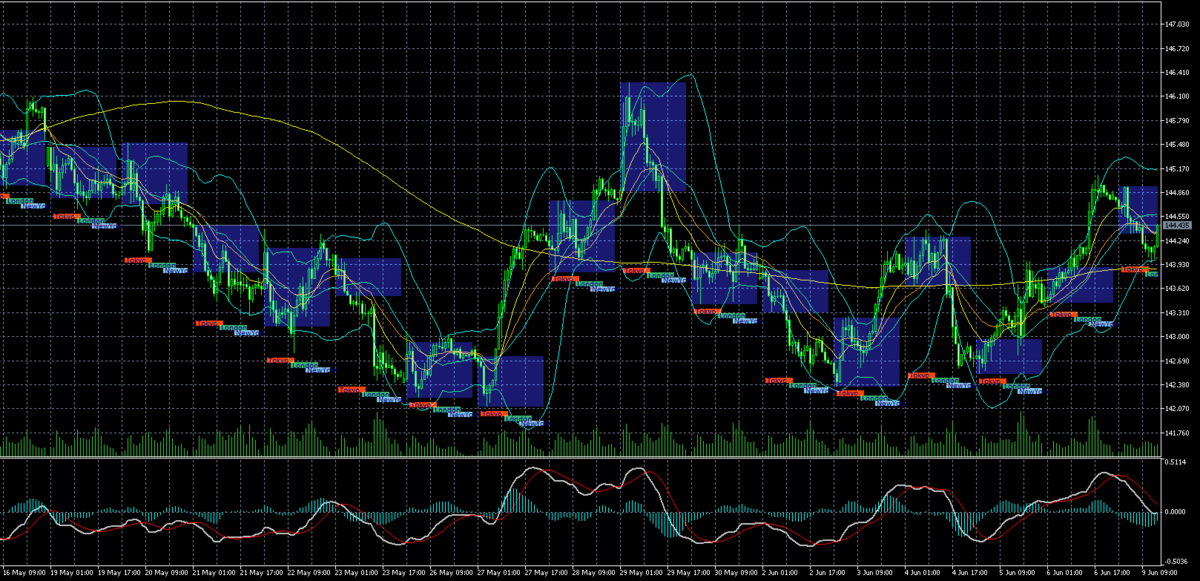Viewport: 1200px width, 581px height.
Task: Click the current price tag 144.435
Action: 1177,227
